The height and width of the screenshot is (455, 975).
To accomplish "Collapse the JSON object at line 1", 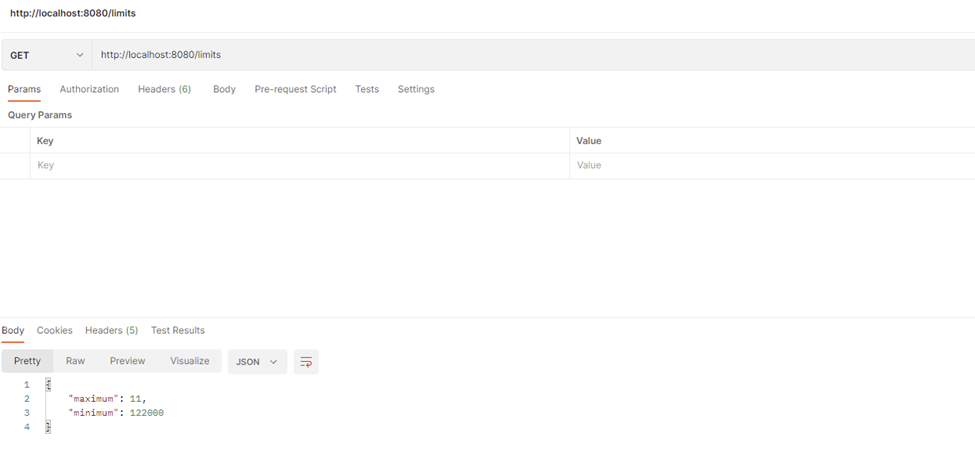I will click(48, 385).
